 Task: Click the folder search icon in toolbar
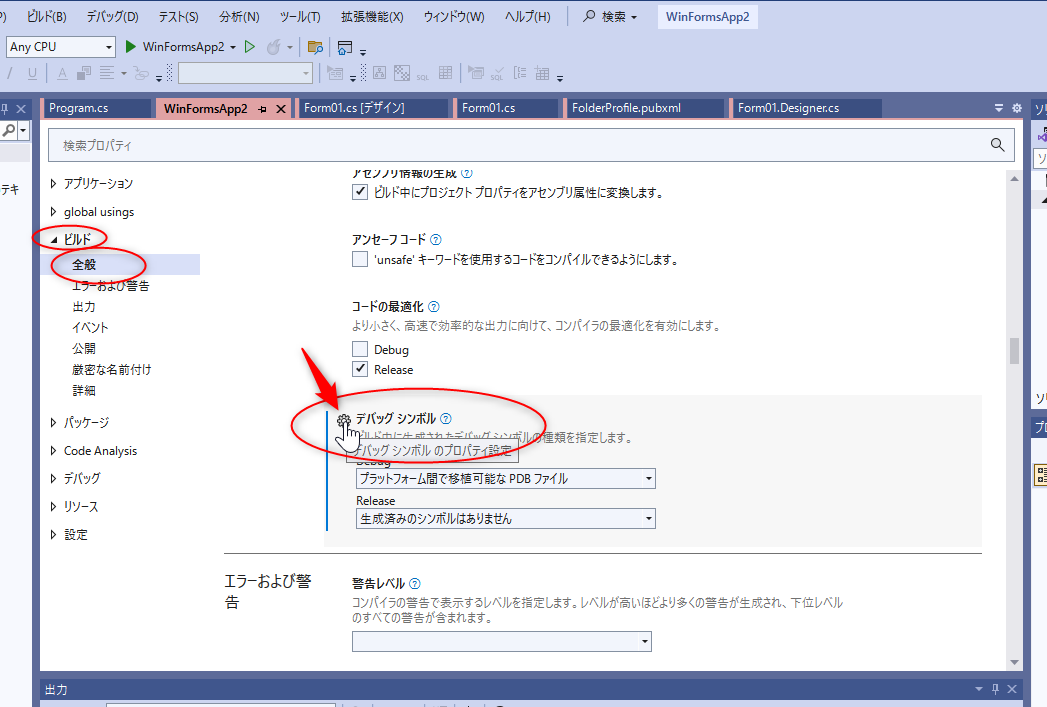click(315, 47)
